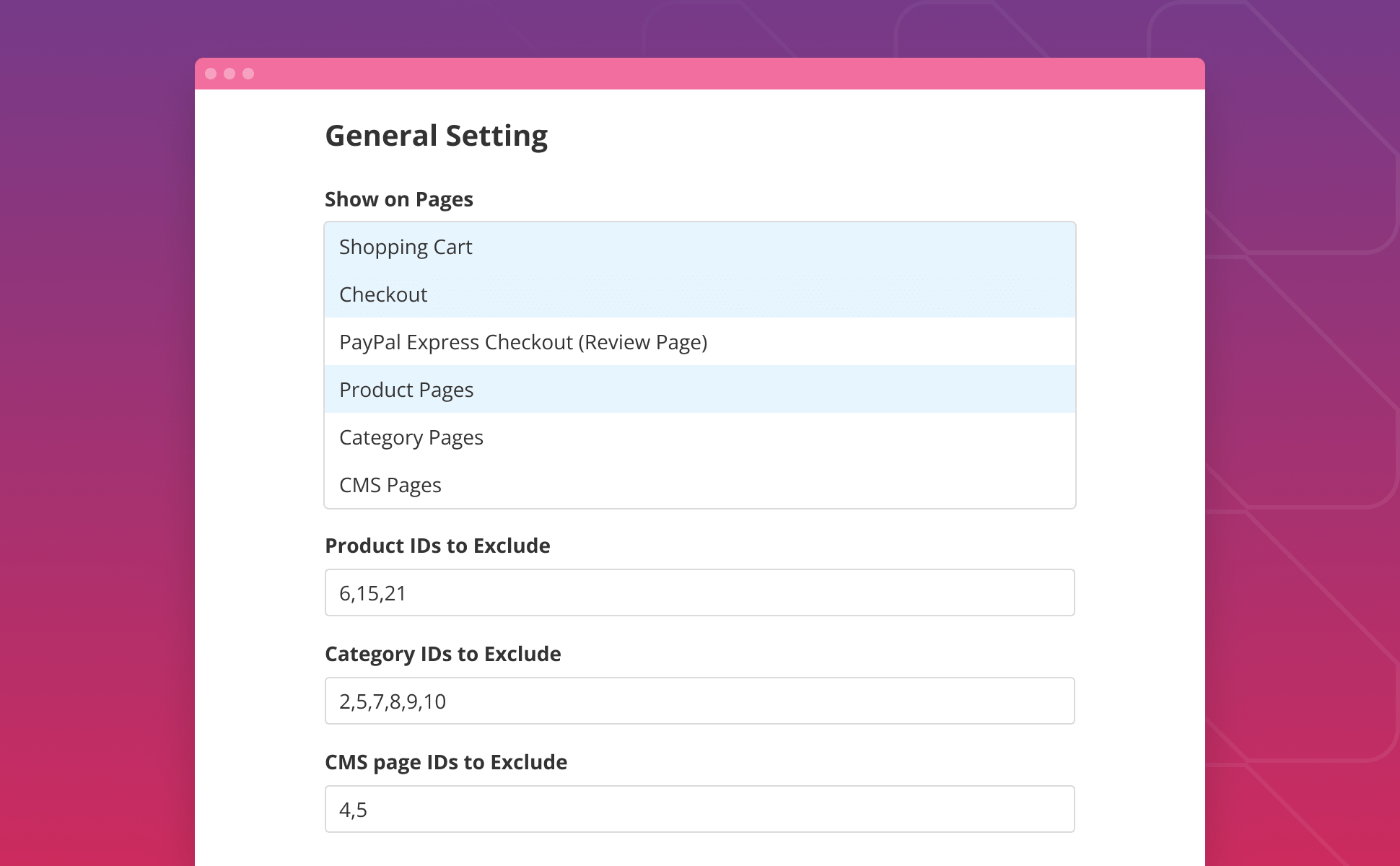Click the General Setting heading
This screenshot has width=1400, height=866.
(x=436, y=136)
